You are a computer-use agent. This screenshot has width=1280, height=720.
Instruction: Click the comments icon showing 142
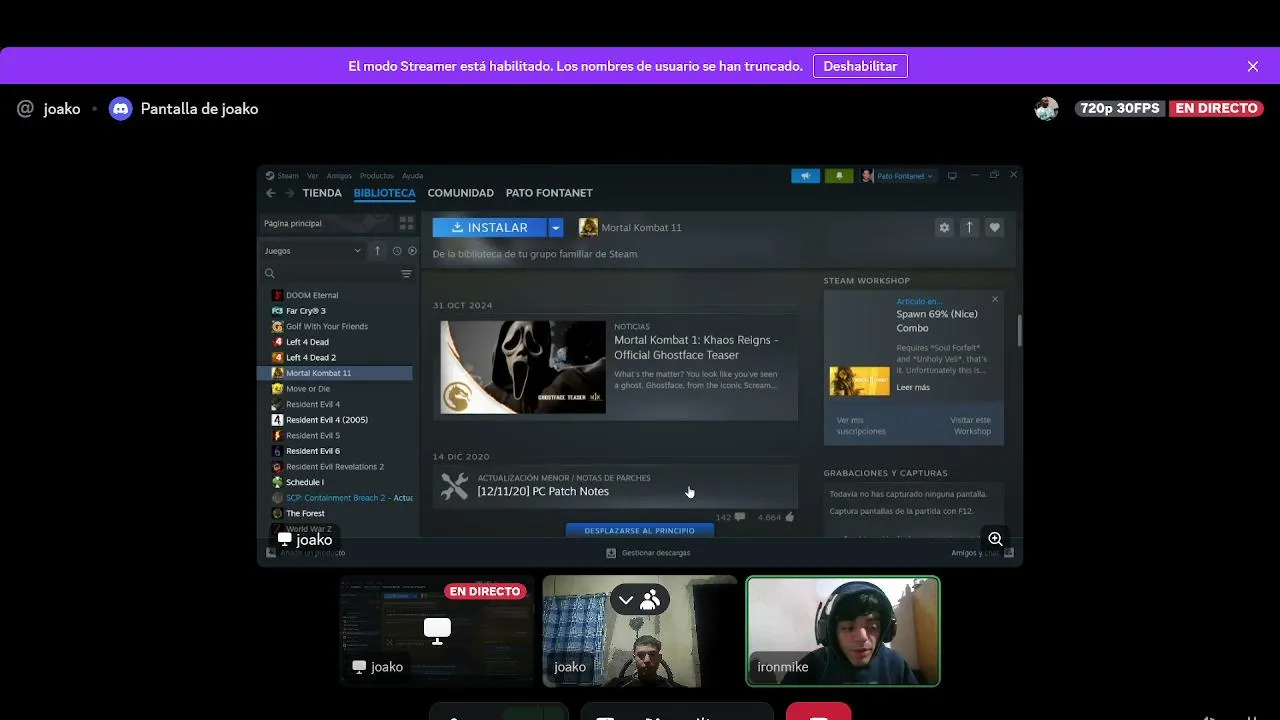point(739,517)
